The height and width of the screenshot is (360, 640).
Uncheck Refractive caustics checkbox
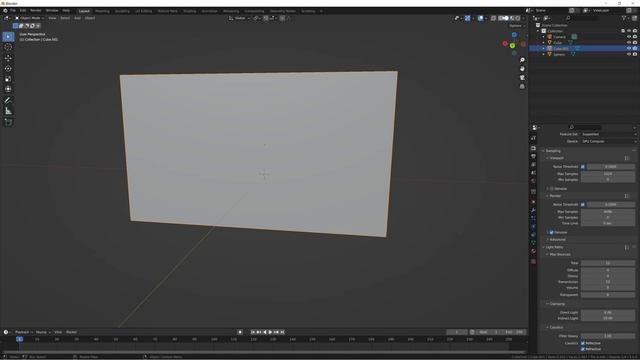click(583, 349)
